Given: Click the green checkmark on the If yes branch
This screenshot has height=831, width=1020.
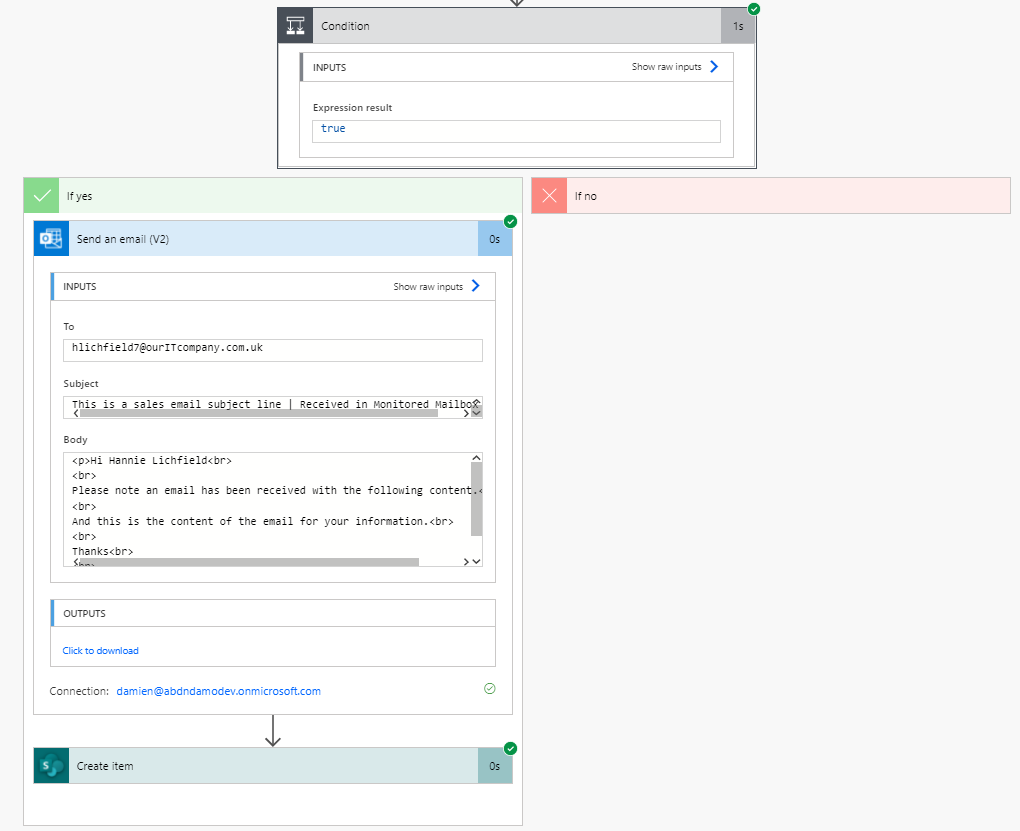Looking at the screenshot, I should coord(40,195).
